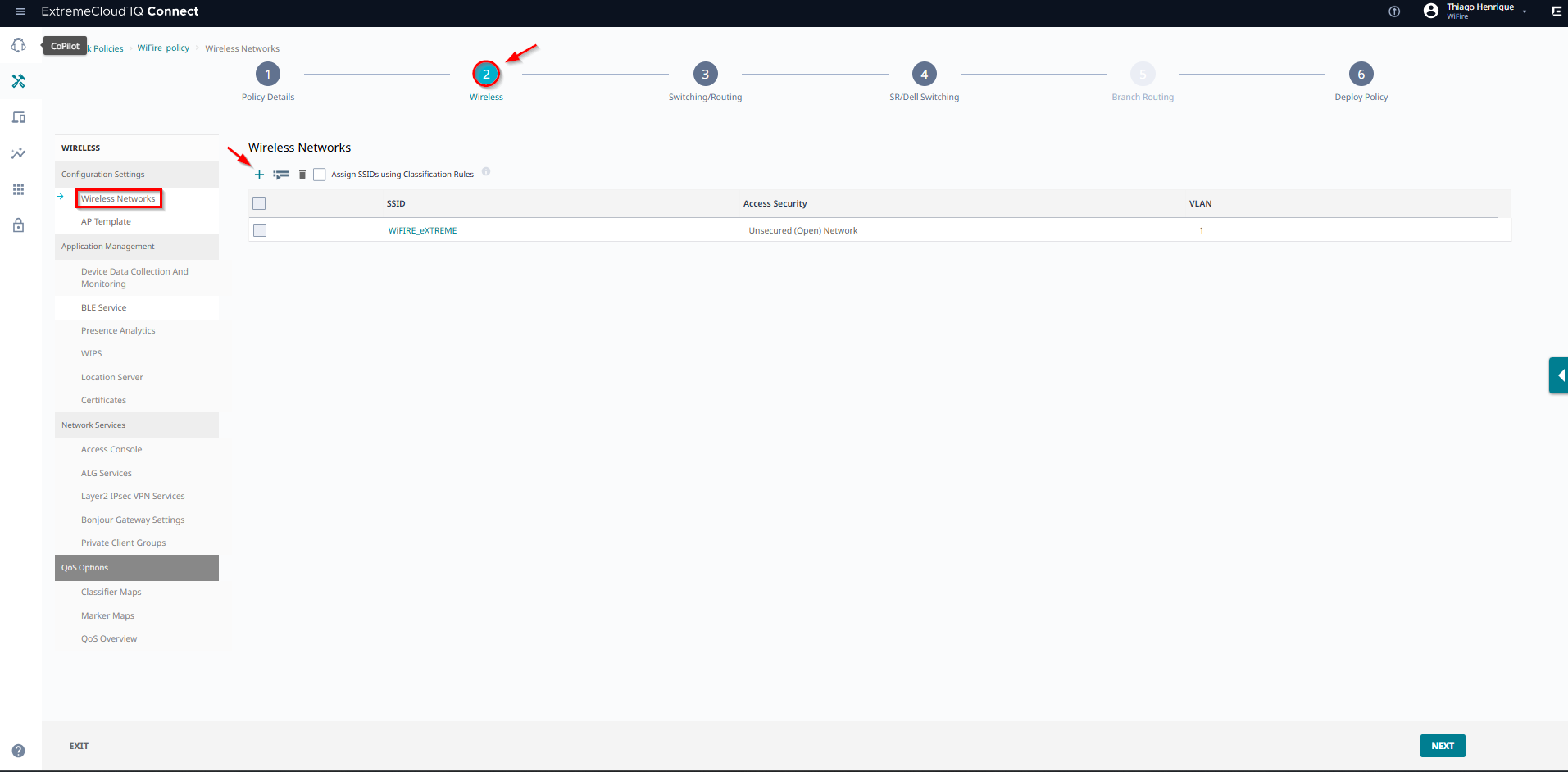Open the help question mark icon at the bottom of the sidebar
Viewport: 1568px width, 772px height.
[18, 751]
